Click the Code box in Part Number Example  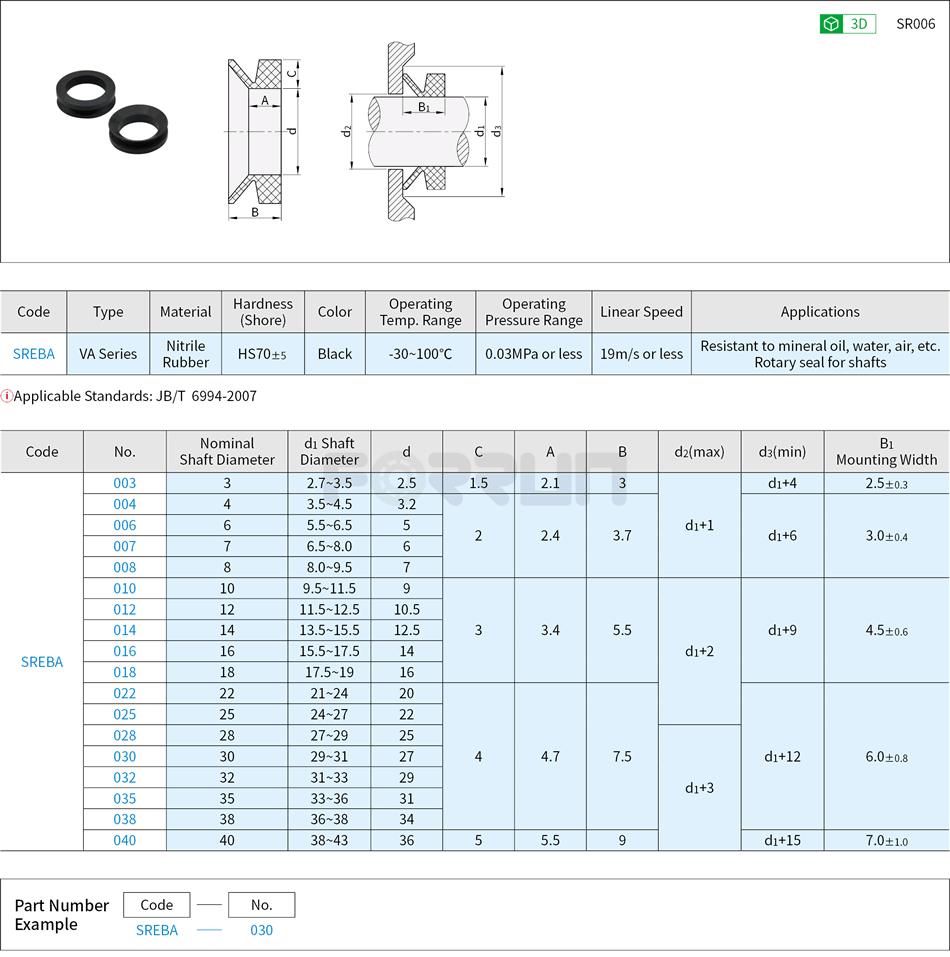(x=157, y=904)
